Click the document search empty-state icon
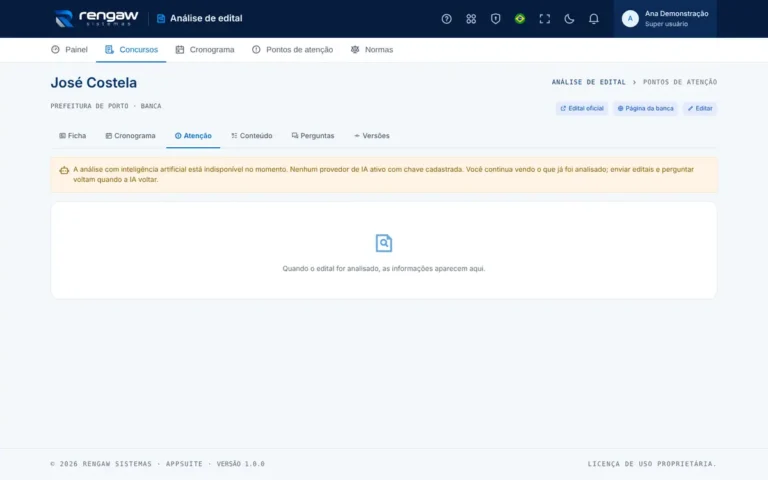 tap(384, 243)
